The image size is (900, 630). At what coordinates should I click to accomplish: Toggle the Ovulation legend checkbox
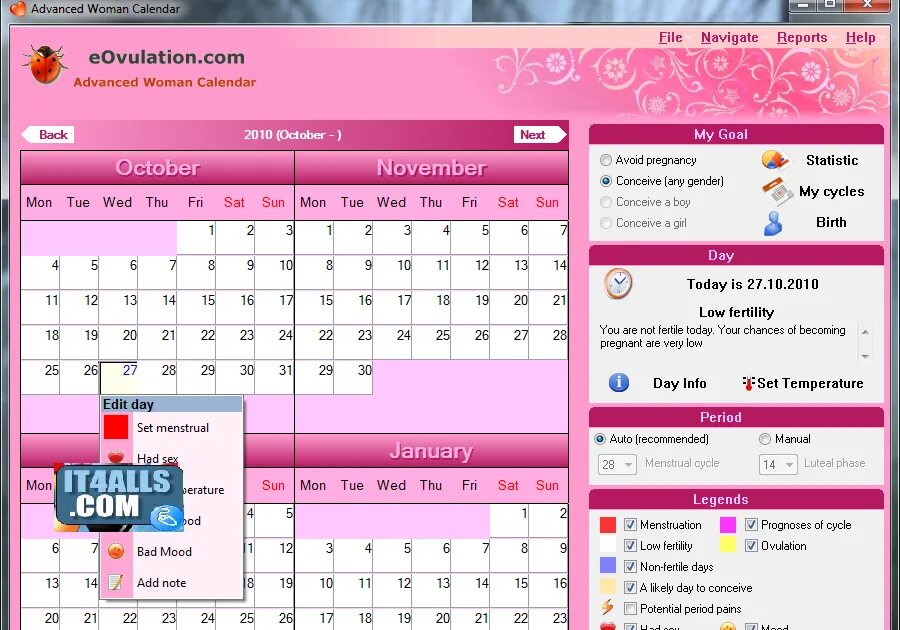[x=751, y=546]
